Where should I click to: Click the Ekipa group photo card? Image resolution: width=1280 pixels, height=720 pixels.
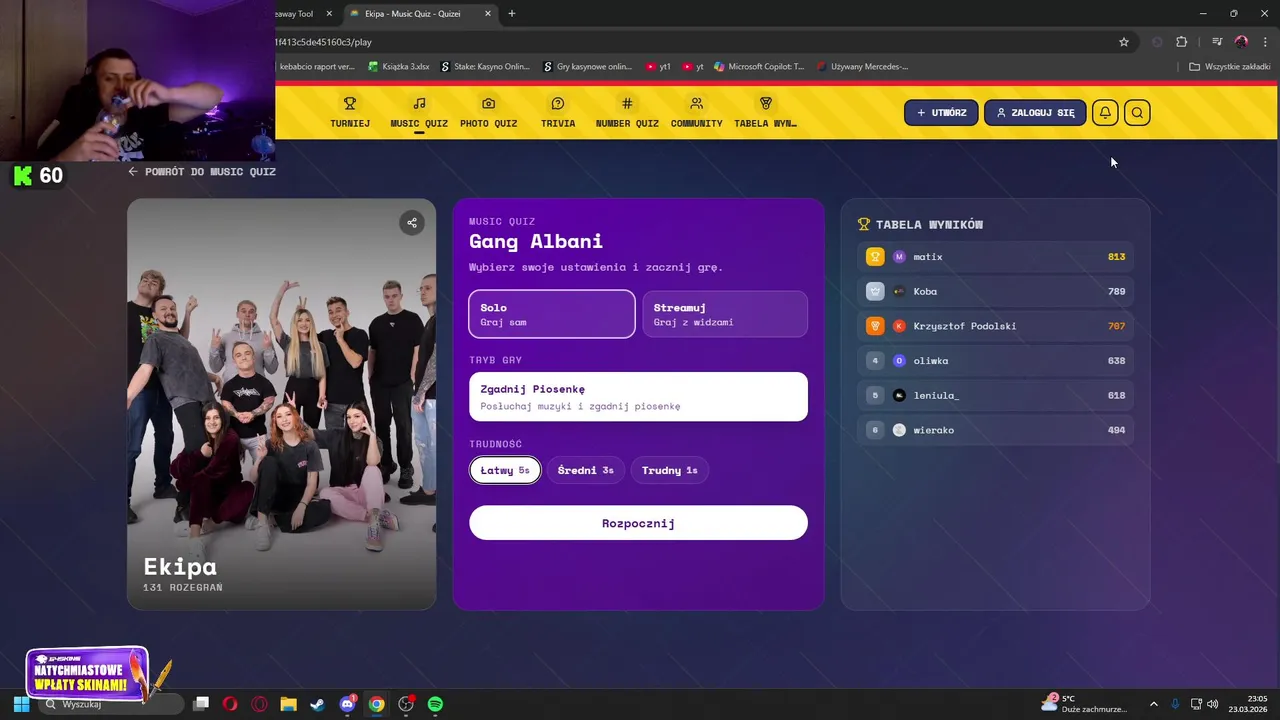coord(282,404)
